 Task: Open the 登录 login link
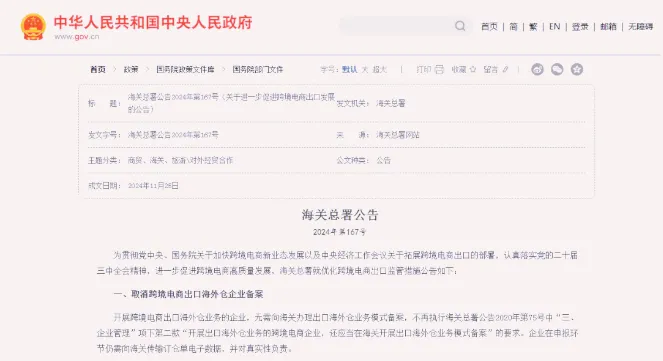pyautogui.click(x=580, y=27)
